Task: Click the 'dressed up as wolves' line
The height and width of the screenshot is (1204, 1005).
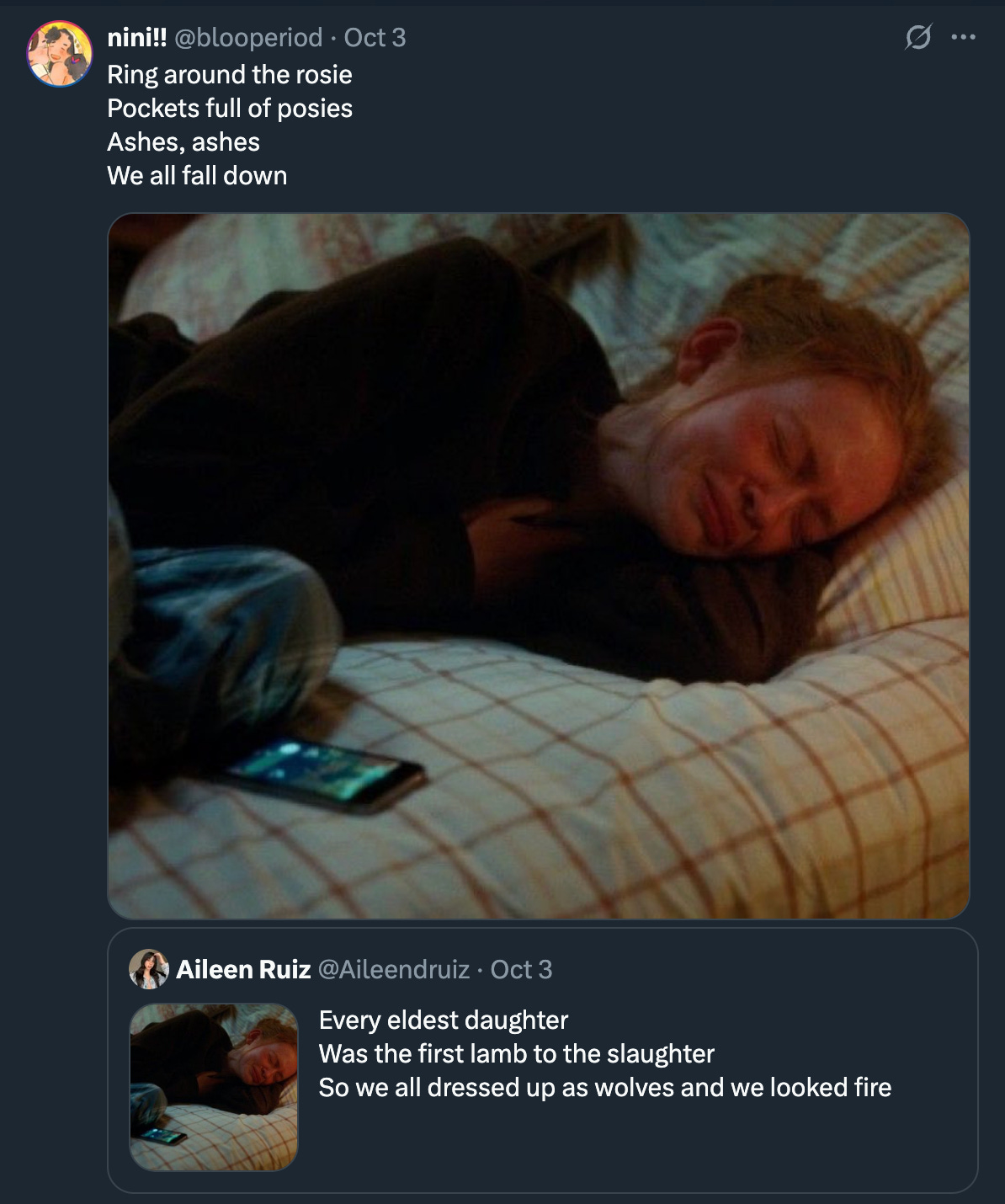Action: [x=605, y=1087]
